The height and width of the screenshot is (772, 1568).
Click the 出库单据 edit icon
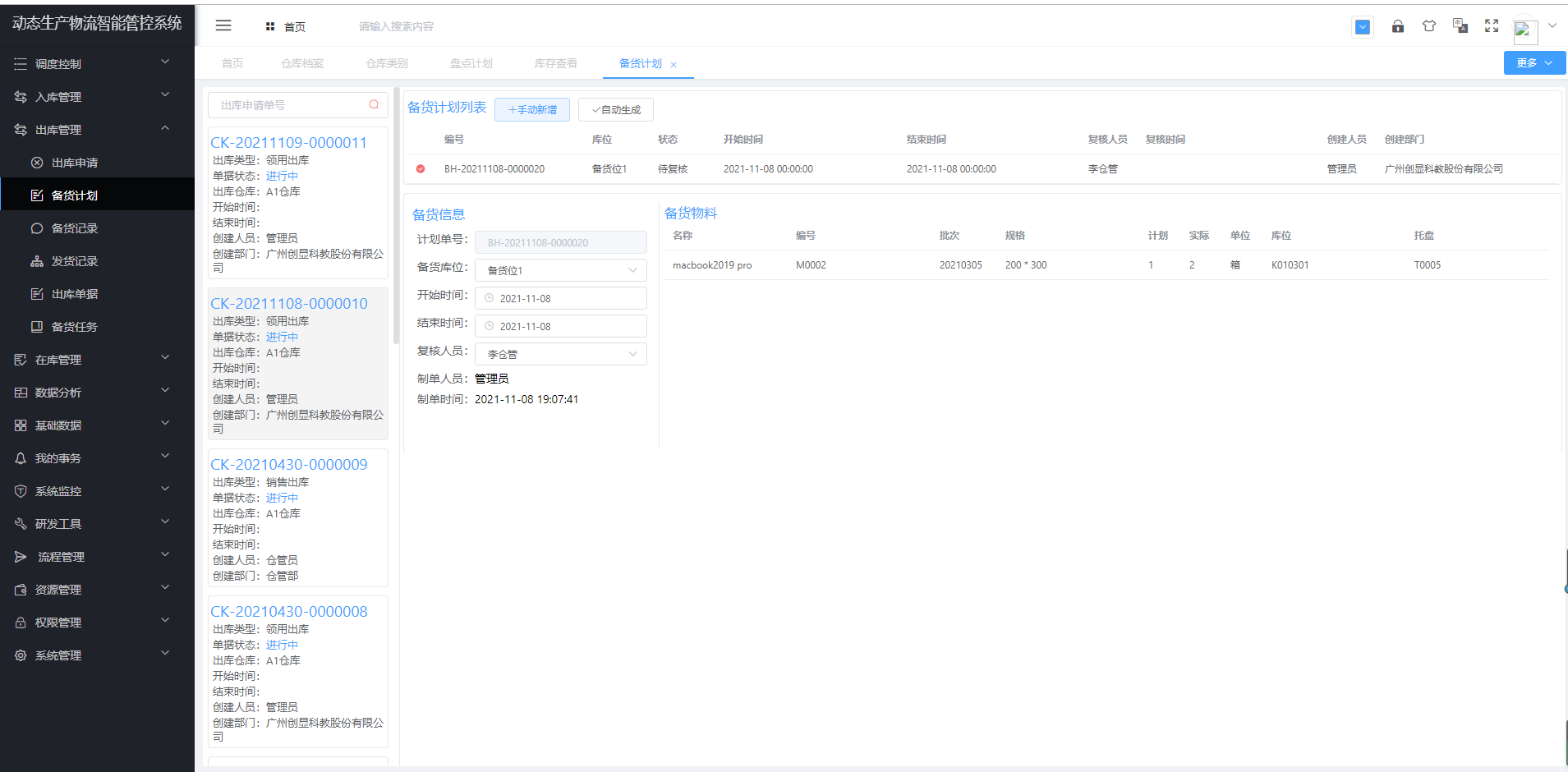click(x=37, y=294)
